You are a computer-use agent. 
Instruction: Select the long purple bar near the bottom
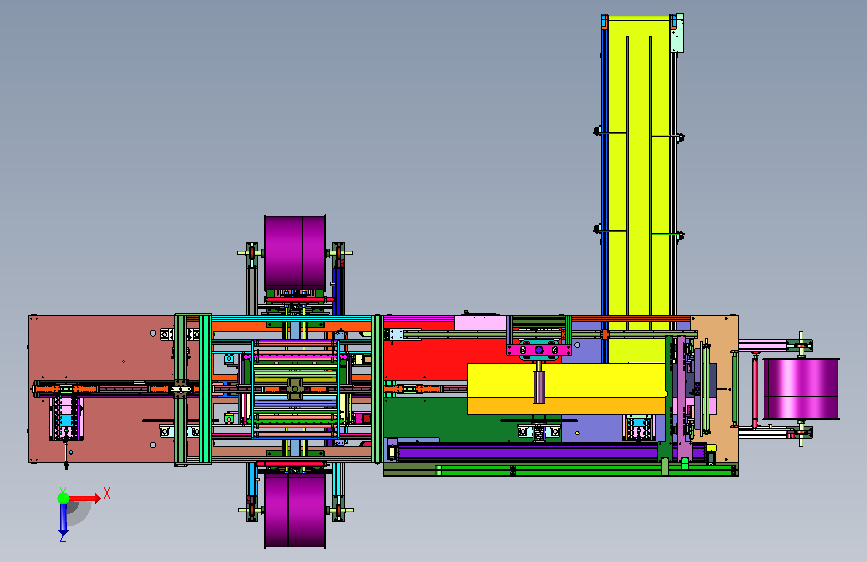click(x=527, y=454)
